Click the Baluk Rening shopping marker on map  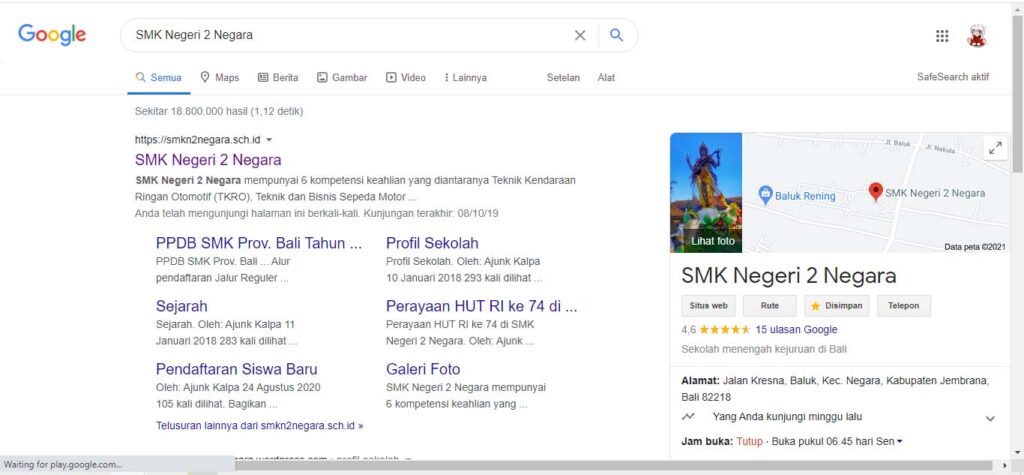coord(765,195)
